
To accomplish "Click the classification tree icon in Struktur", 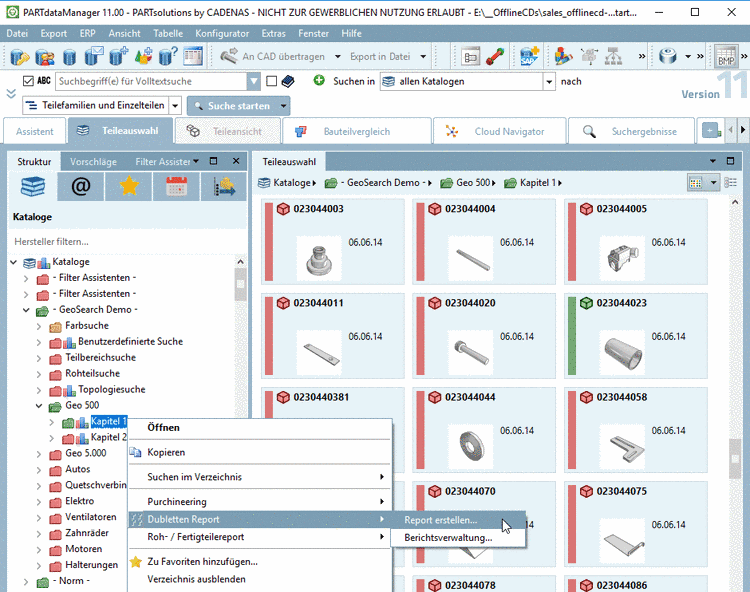I will (224, 186).
